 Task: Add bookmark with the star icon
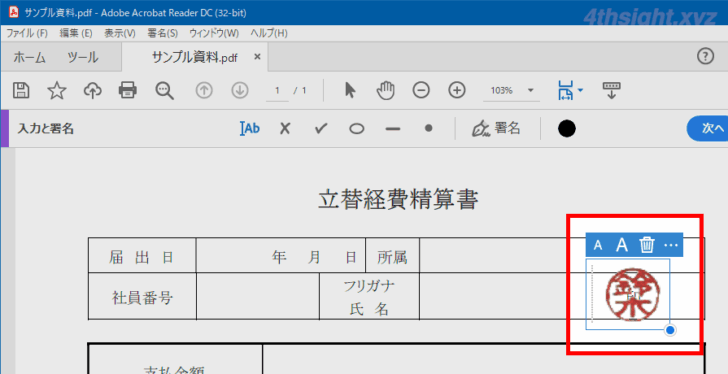[x=57, y=90]
